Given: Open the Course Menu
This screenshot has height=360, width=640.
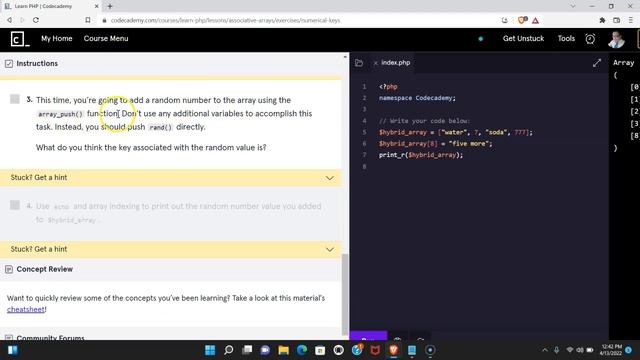Looking at the screenshot, I should click(106, 38).
